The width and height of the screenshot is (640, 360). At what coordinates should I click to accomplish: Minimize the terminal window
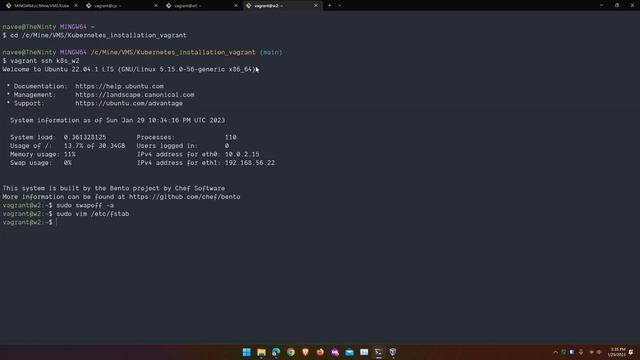coord(602,5)
